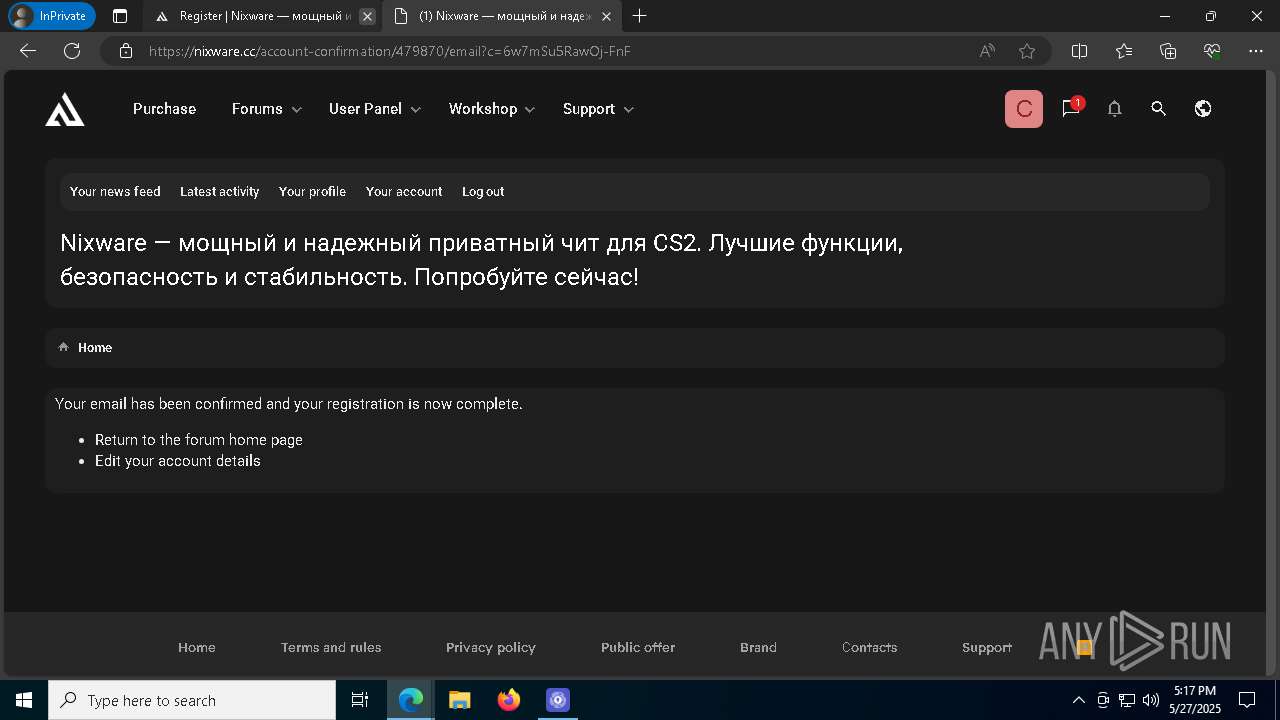The width and height of the screenshot is (1280, 720).
Task: Open File Explorer from taskbar
Action: coord(459,700)
